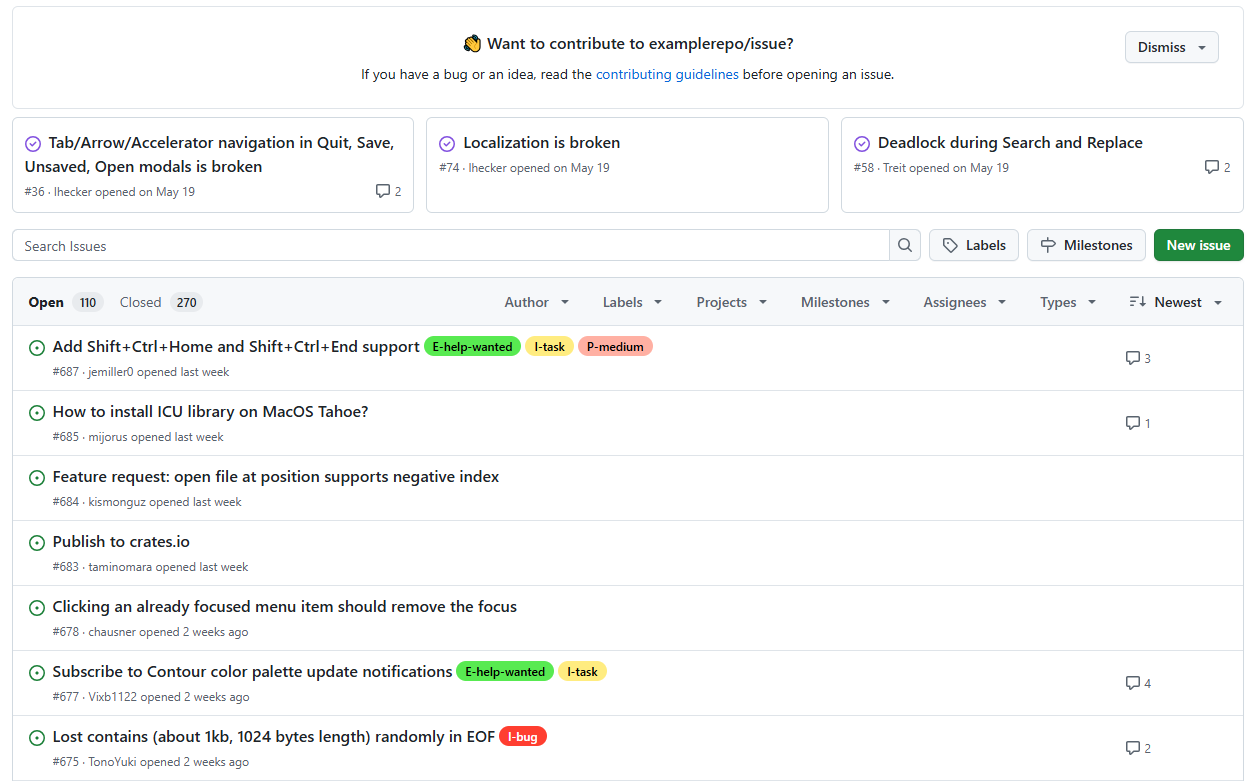Select the E-help-wanted label on issue #687
This screenshot has width=1250, height=781.
pyautogui.click(x=472, y=346)
